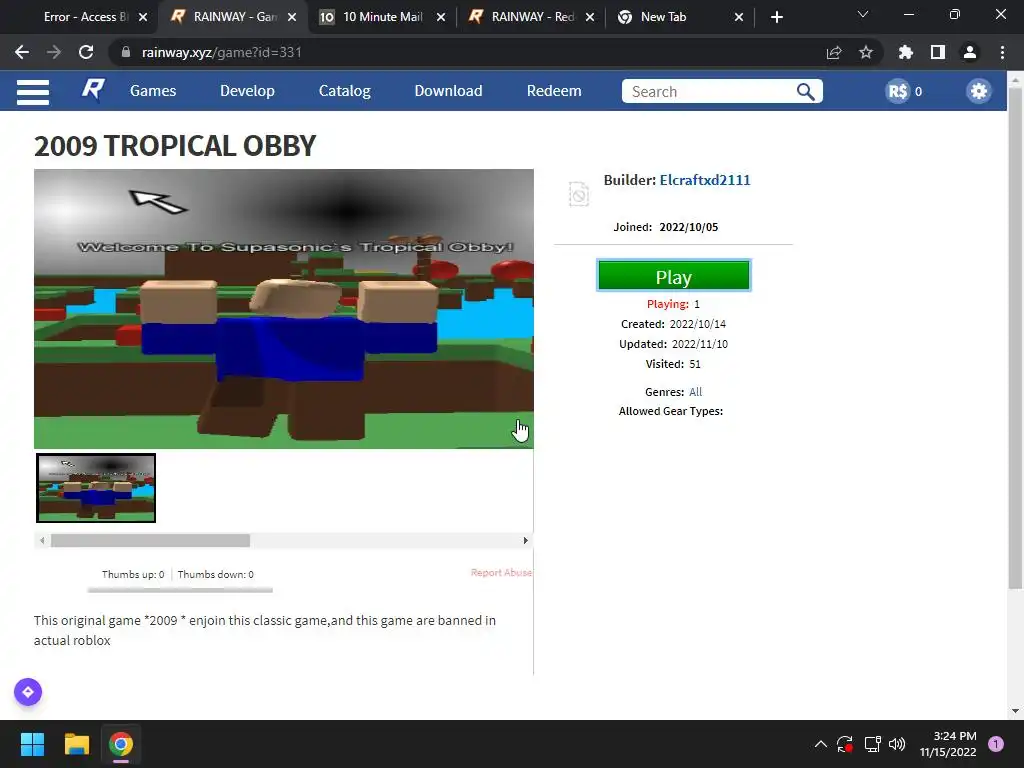The image size is (1024, 768).
Task: Share this page icon
Action: (x=833, y=52)
